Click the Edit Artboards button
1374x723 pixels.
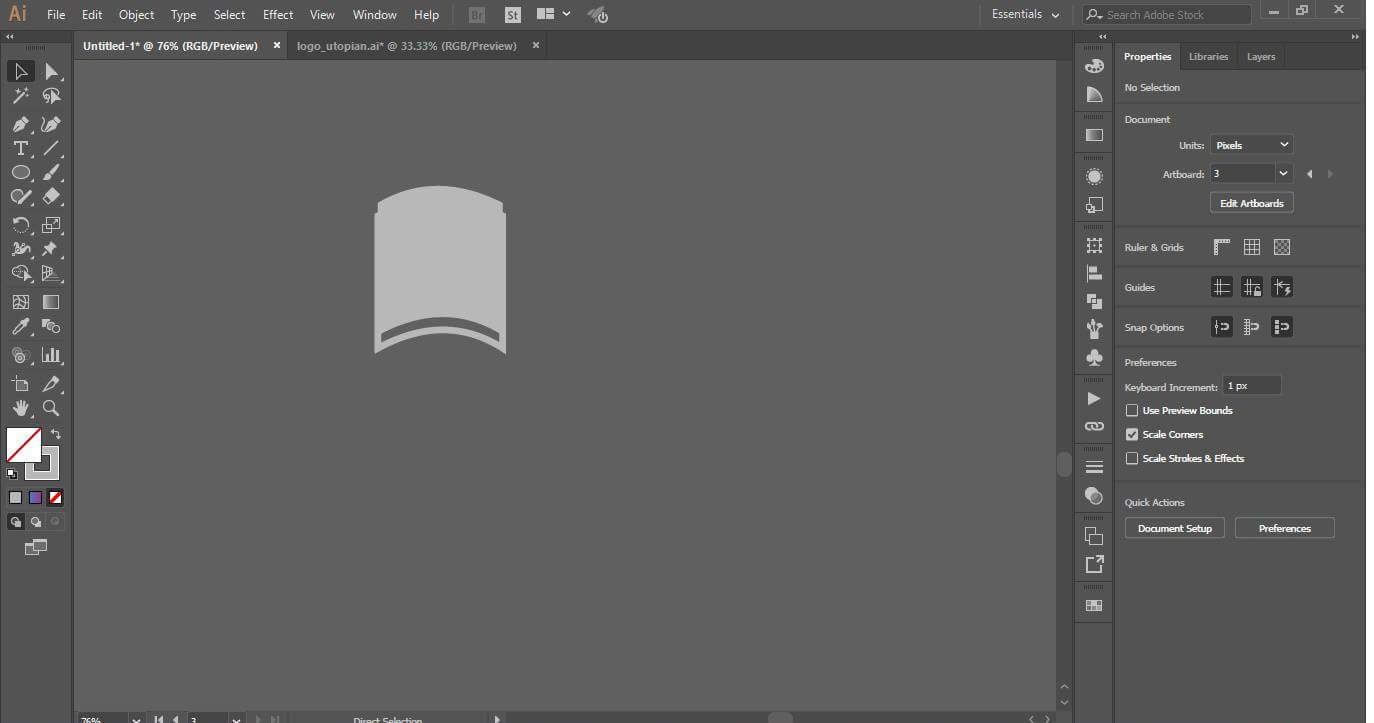coord(1251,203)
